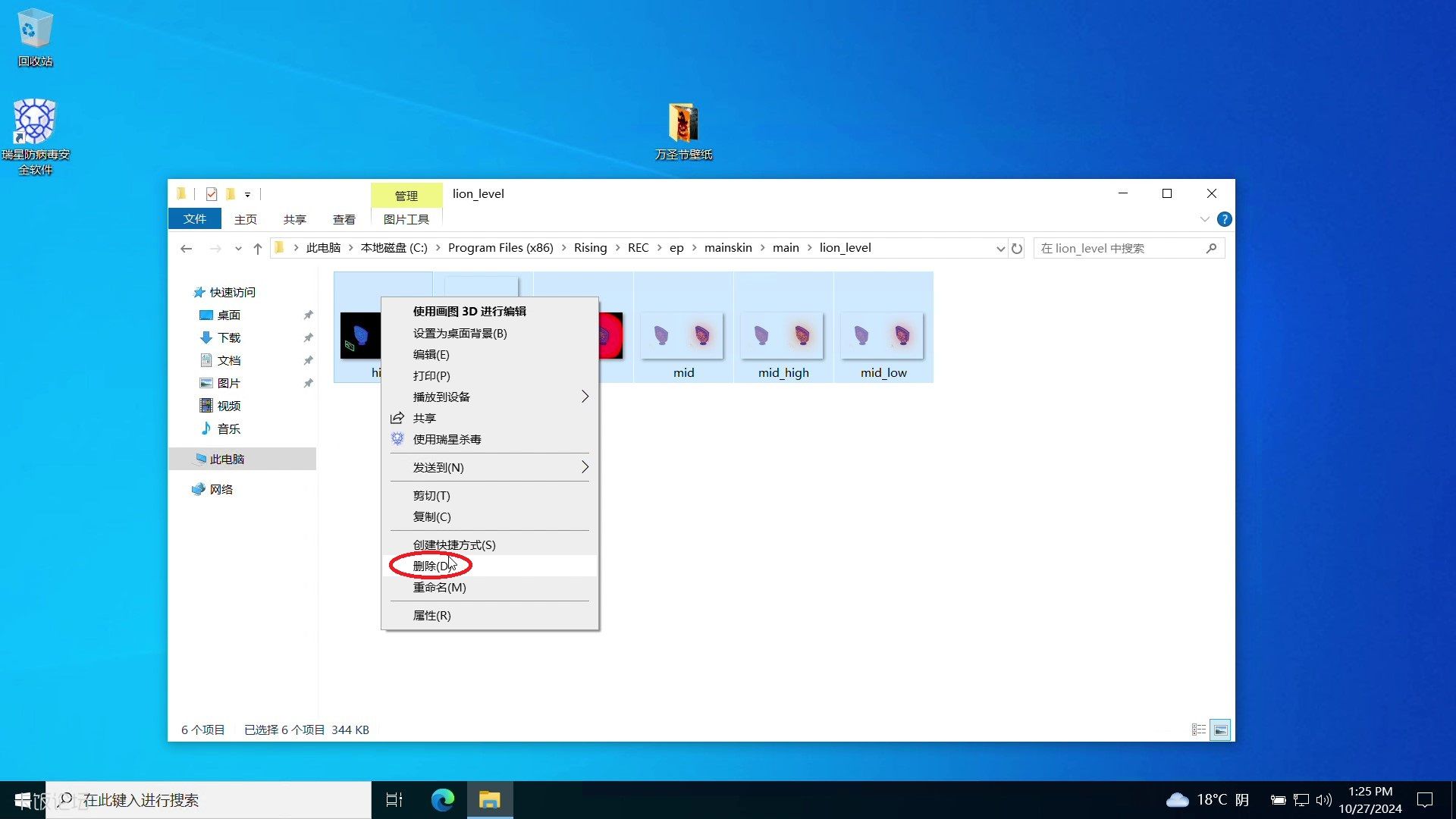Image resolution: width=1456 pixels, height=819 pixels.
Task: Open the Recycle Bin desktop icon
Action: tap(35, 38)
